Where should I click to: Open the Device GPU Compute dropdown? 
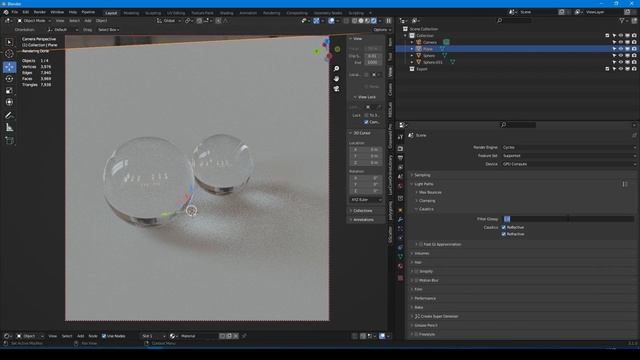[x=569, y=164]
